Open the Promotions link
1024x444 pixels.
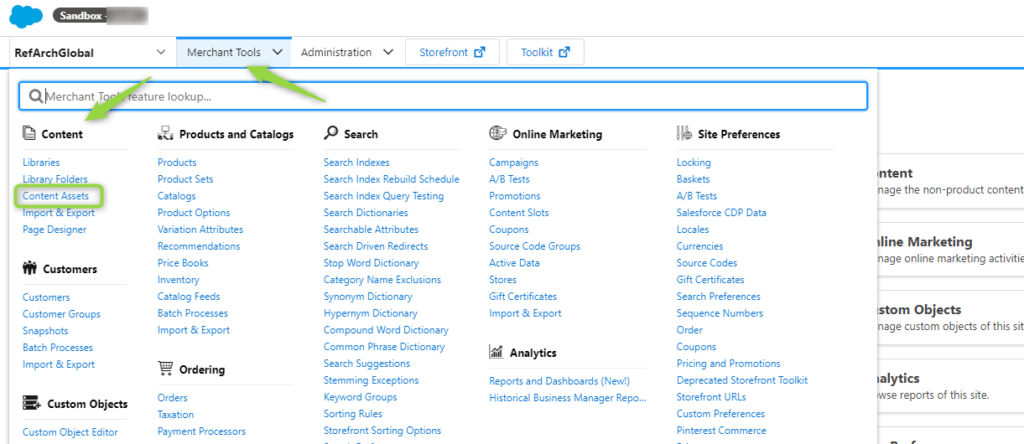coord(515,196)
